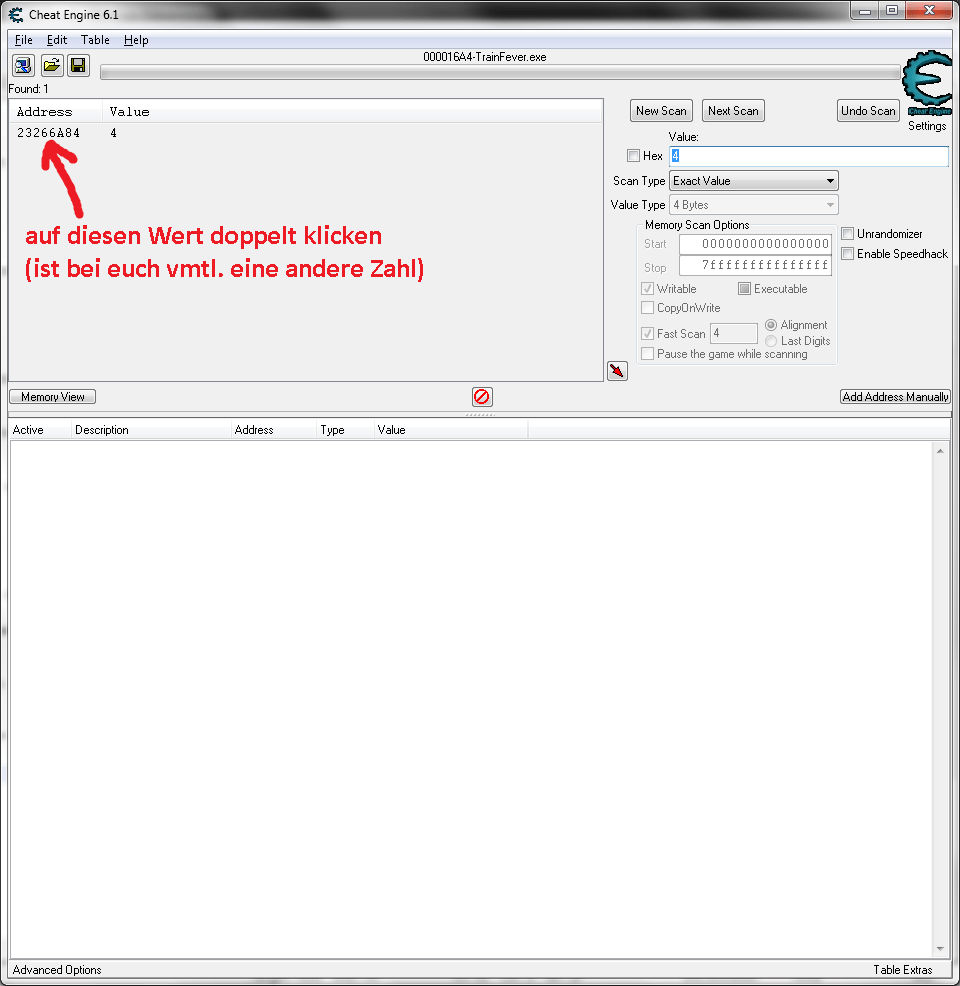Select found address 23266A84
960x986 pixels.
tap(48, 133)
